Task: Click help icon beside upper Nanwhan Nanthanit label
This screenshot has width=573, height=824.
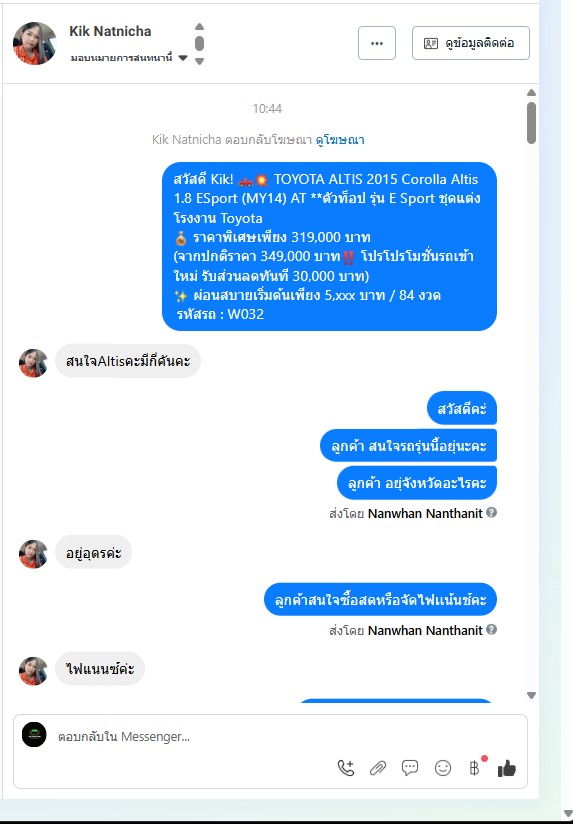Action: [x=492, y=512]
